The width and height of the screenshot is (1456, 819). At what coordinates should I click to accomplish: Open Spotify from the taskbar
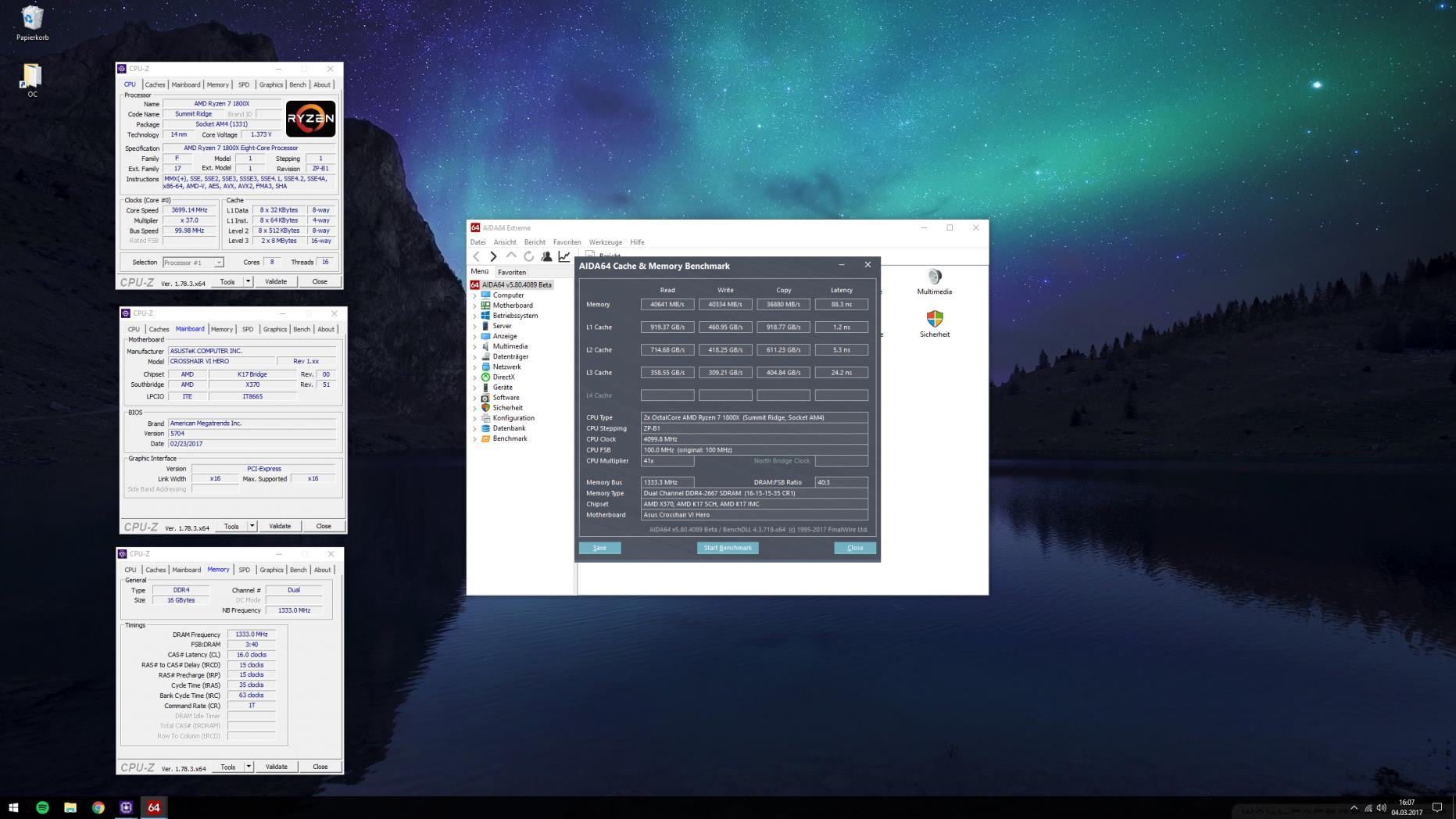(x=42, y=807)
